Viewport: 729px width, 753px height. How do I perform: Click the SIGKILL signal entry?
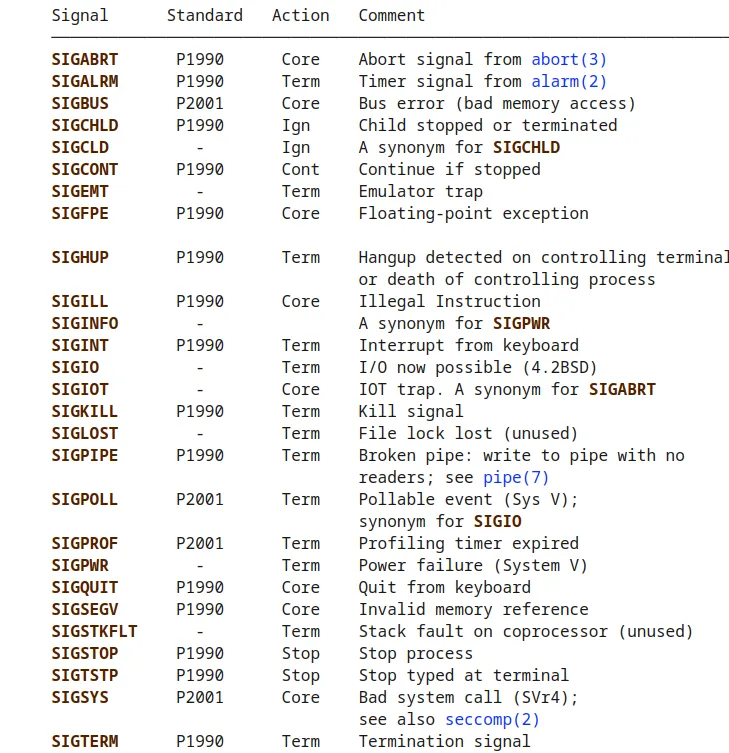click(85, 412)
